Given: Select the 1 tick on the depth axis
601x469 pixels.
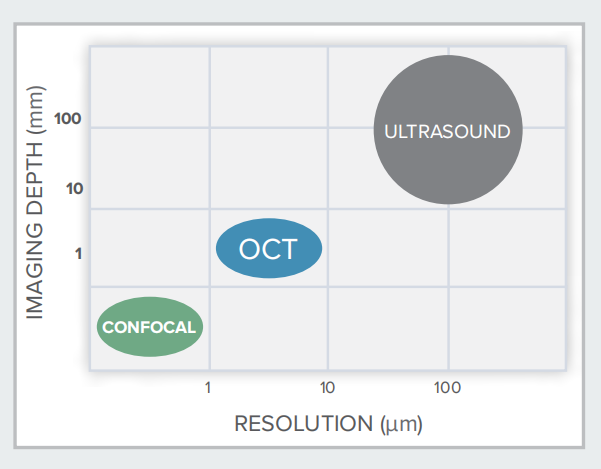Looking at the screenshot, I should pos(77,254).
